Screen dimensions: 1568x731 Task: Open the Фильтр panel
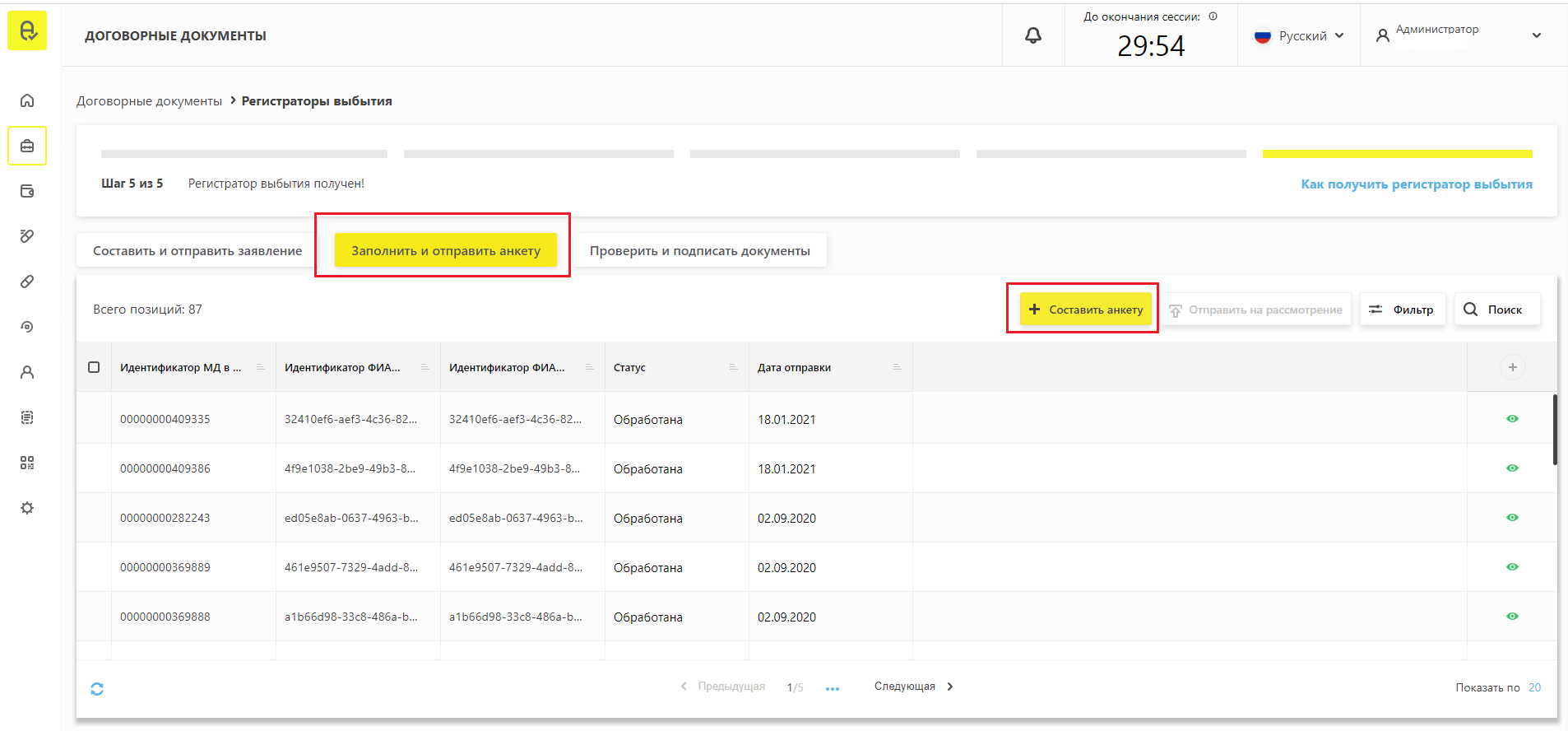coord(1402,310)
